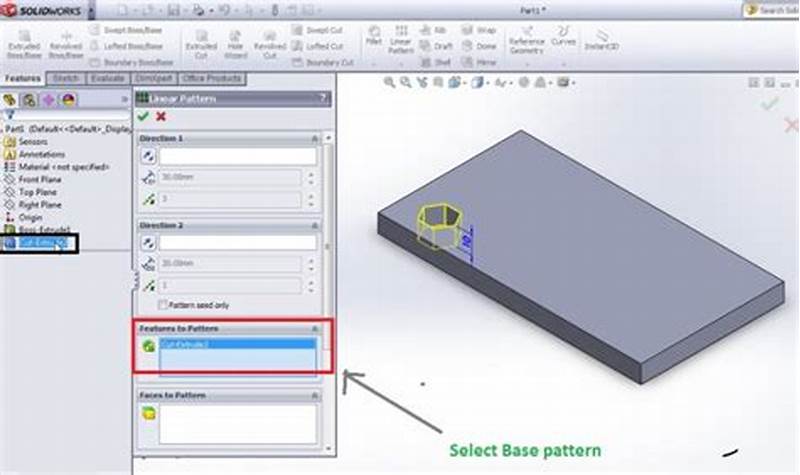Image resolution: width=800 pixels, height=475 pixels.
Task: Click the Revolved Boss/Base tool
Action: click(x=66, y=44)
